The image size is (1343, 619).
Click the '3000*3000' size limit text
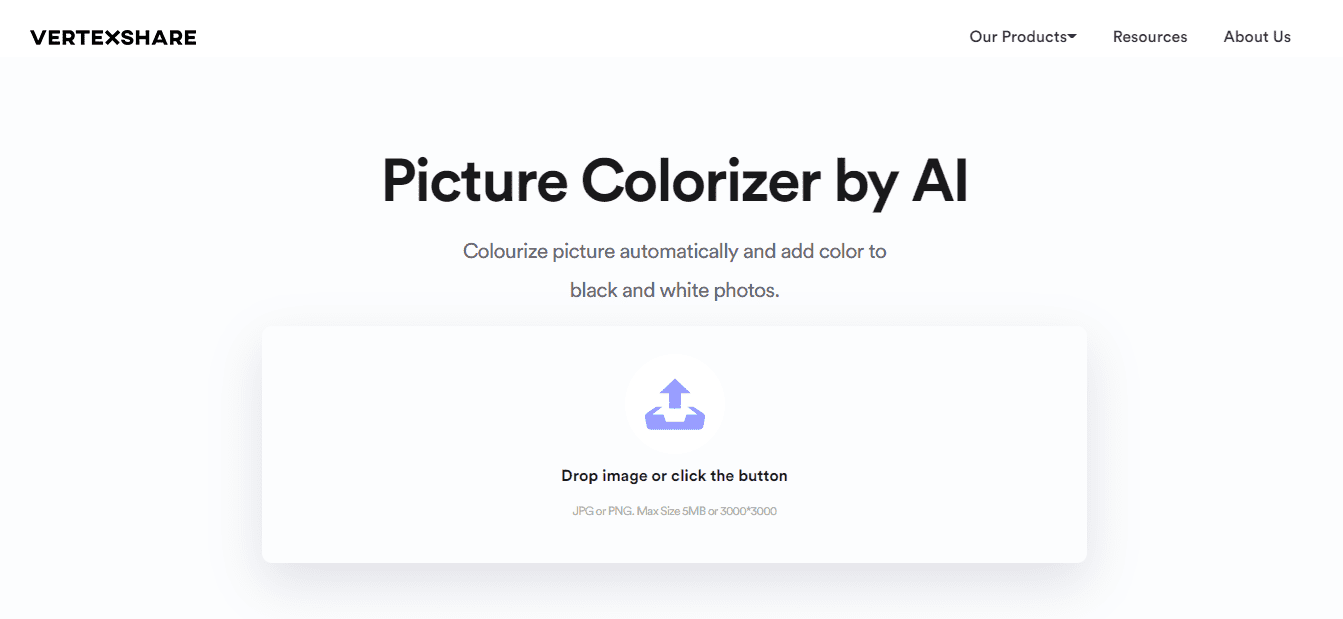point(748,511)
